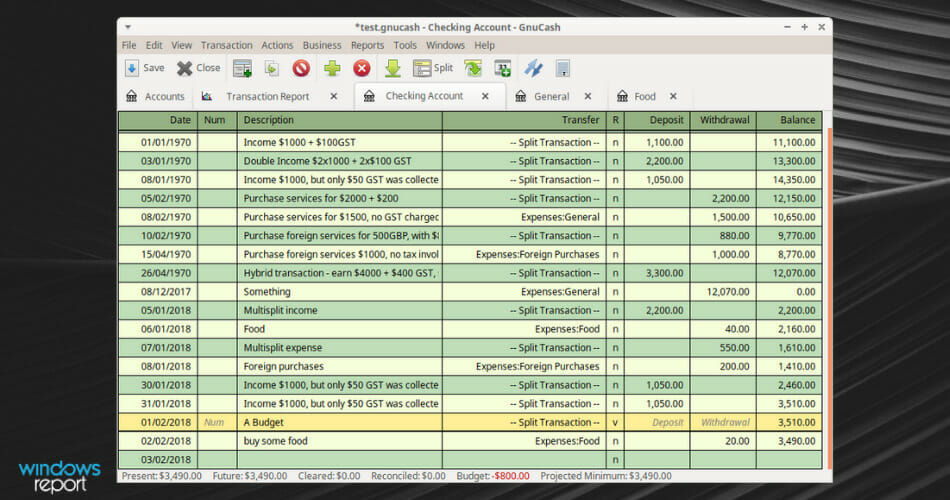
Task: Open the Business menu
Action: 322,45
